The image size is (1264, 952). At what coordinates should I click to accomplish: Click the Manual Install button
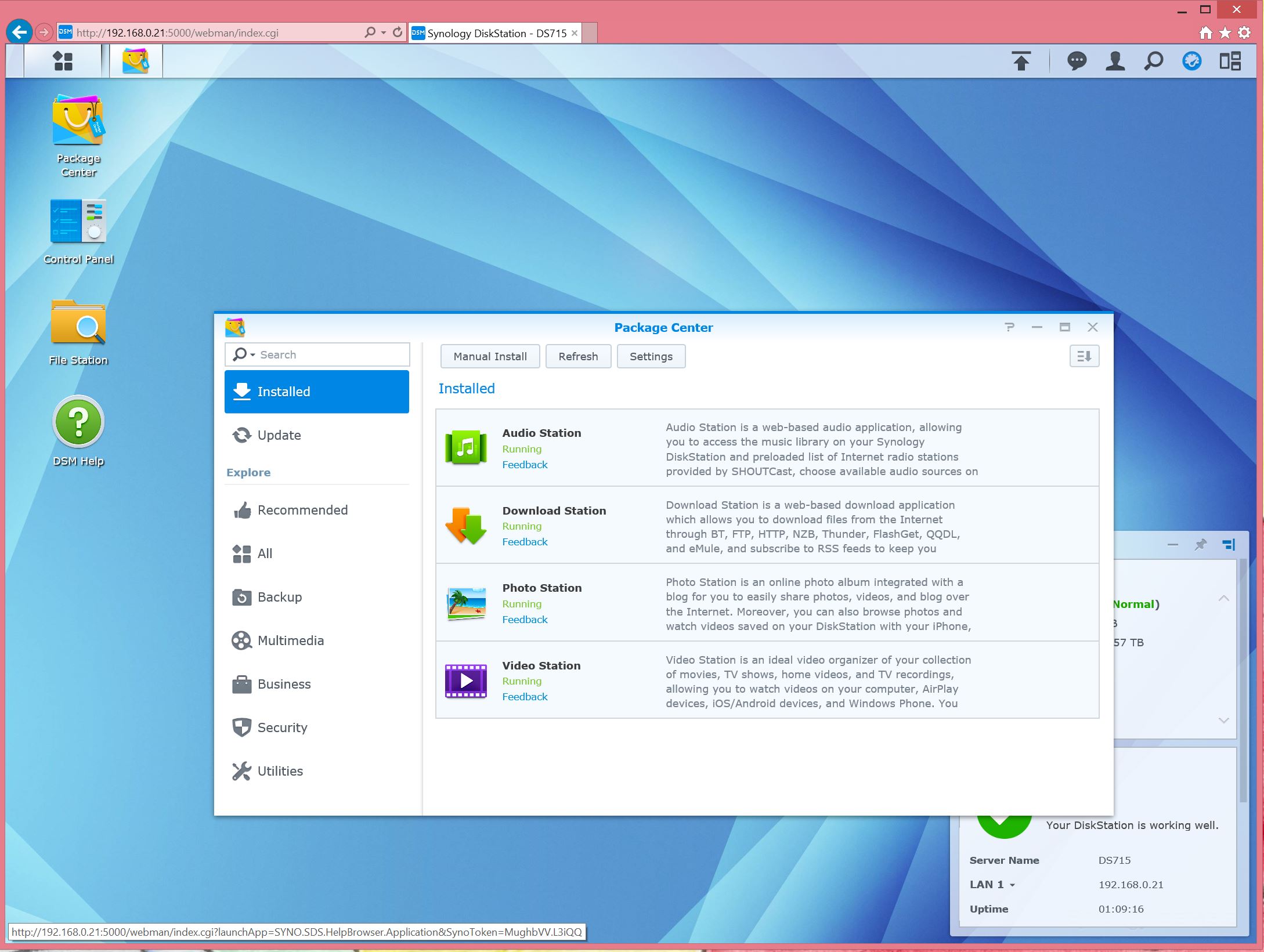pos(490,356)
